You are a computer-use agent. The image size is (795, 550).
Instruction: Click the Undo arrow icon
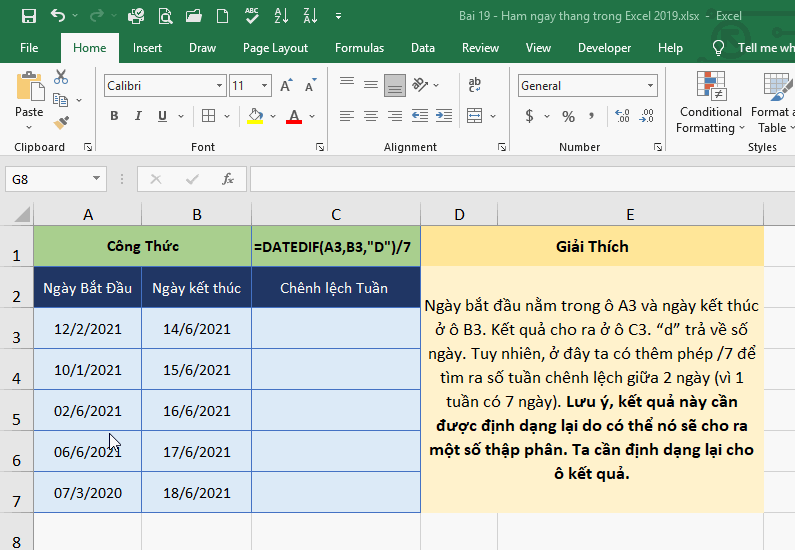pos(58,16)
